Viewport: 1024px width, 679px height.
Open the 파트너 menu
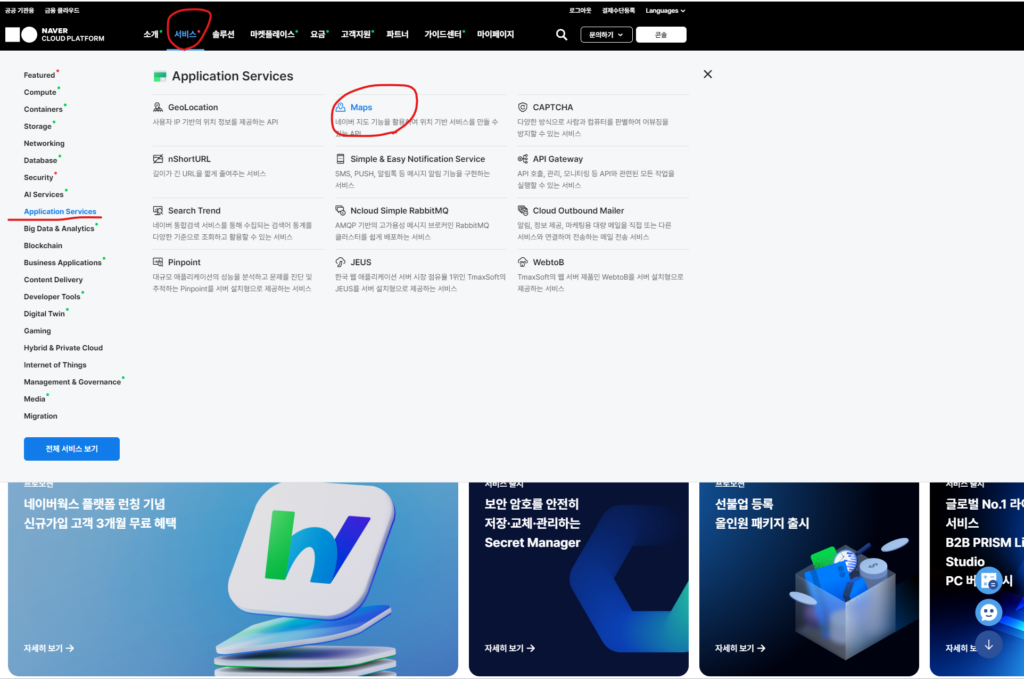[397, 35]
